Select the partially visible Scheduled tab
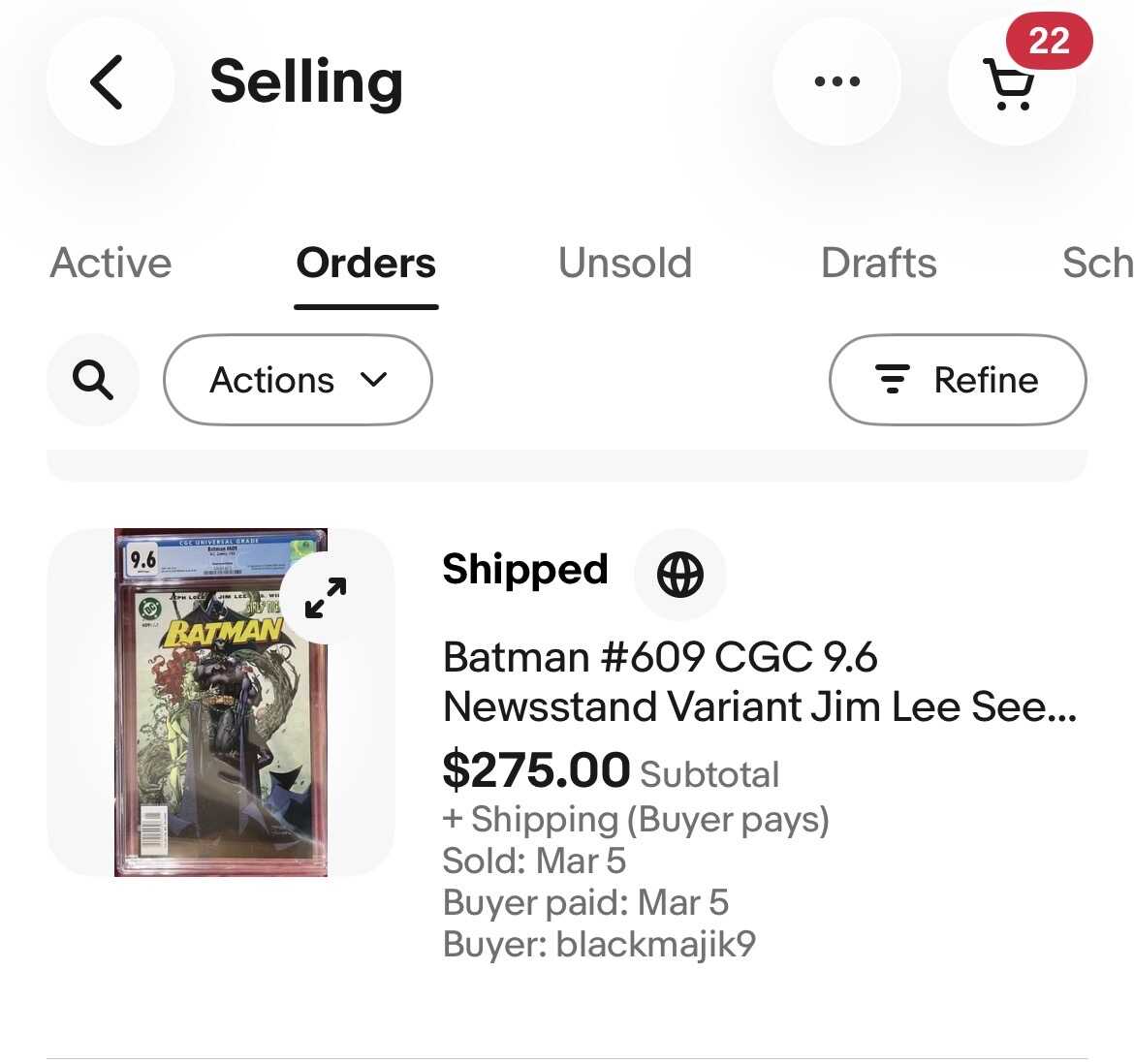1134x1064 pixels. [1096, 264]
